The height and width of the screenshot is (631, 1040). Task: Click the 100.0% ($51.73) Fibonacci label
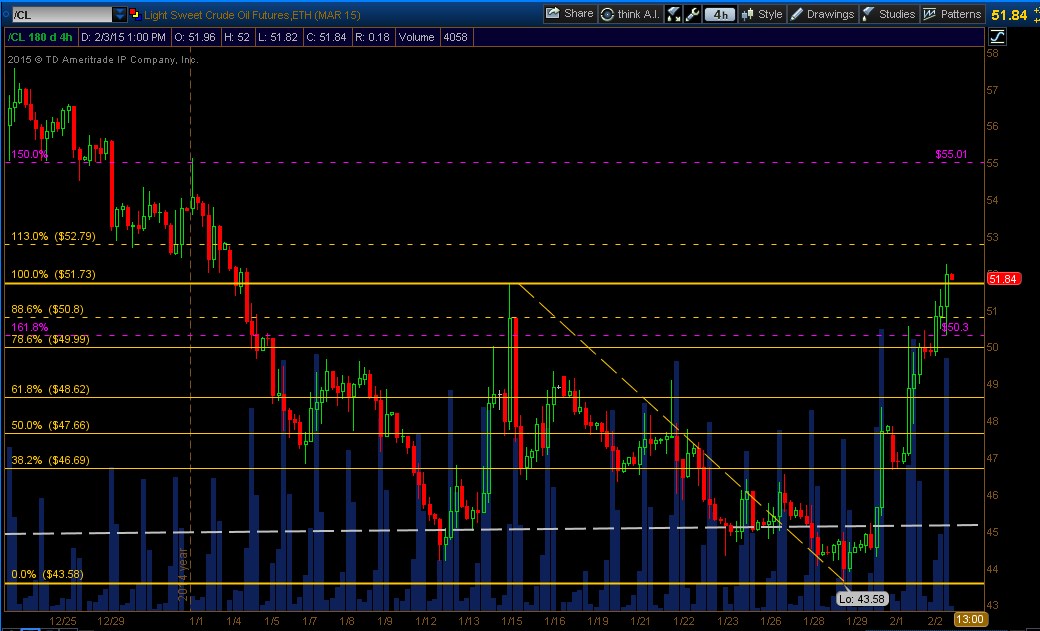pos(53,274)
